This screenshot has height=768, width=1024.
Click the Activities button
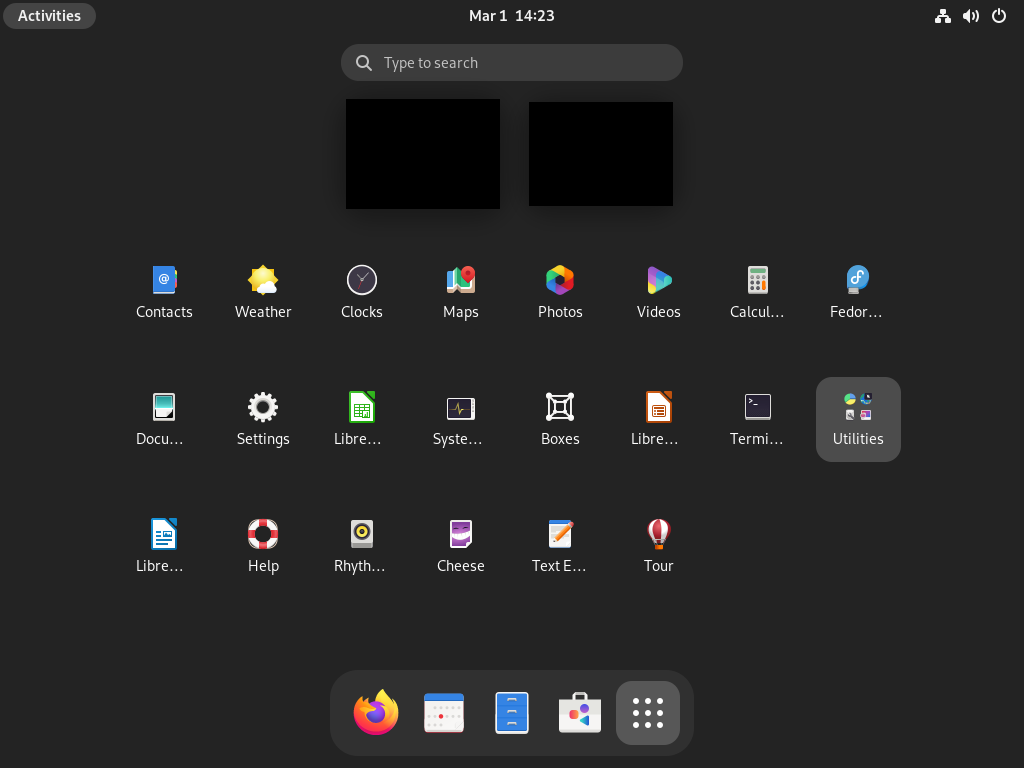pyautogui.click(x=50, y=16)
